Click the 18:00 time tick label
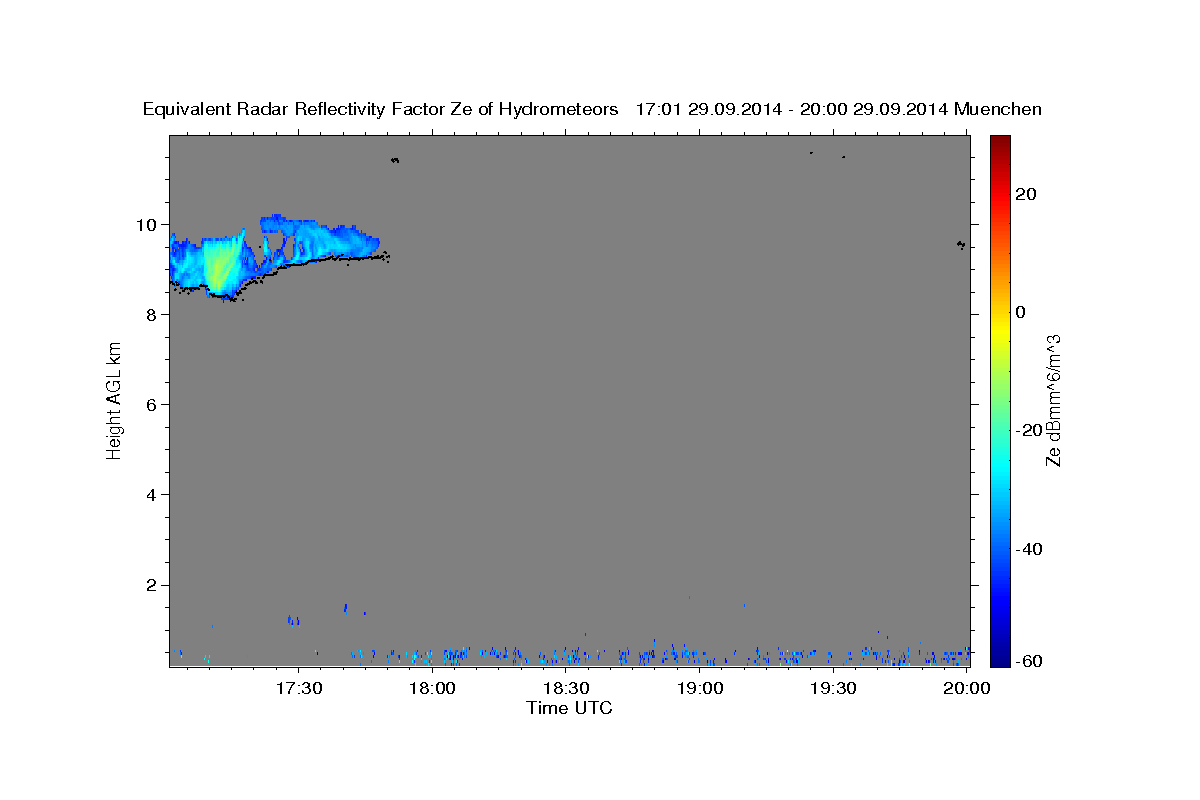Viewport: 1200px width, 800px height. click(433, 688)
